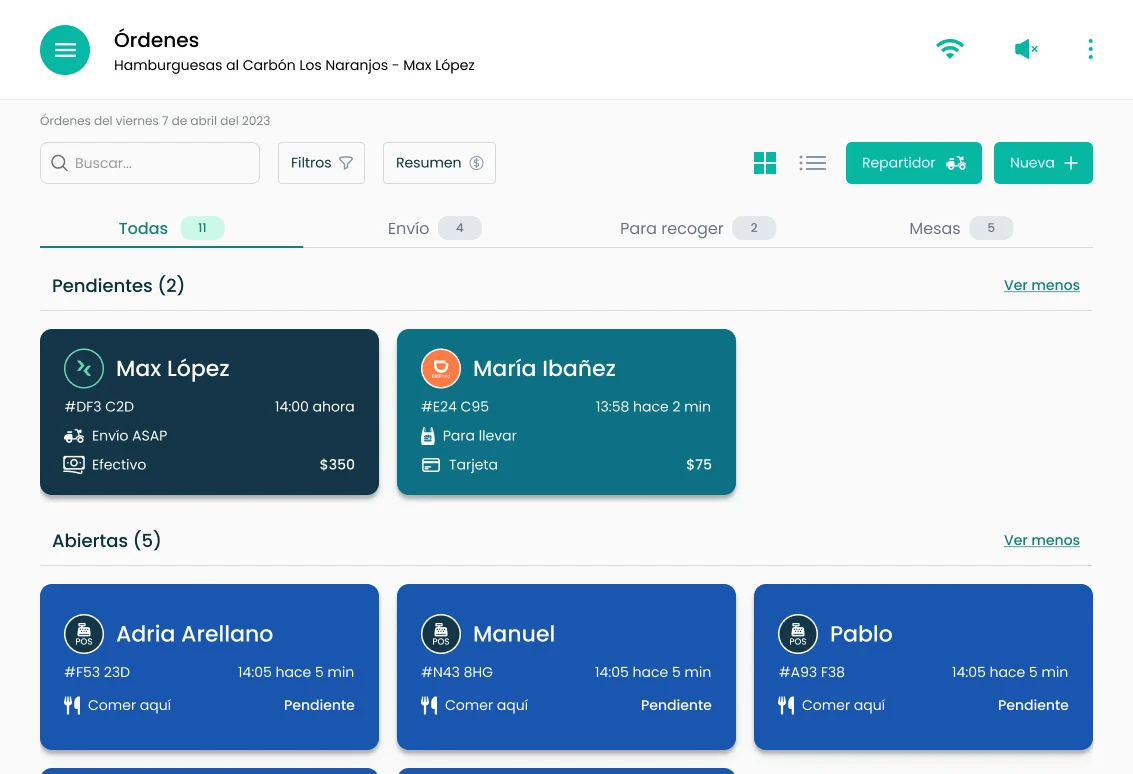Toggle the muted speaker sound icon
1133x774 pixels.
(1026, 49)
